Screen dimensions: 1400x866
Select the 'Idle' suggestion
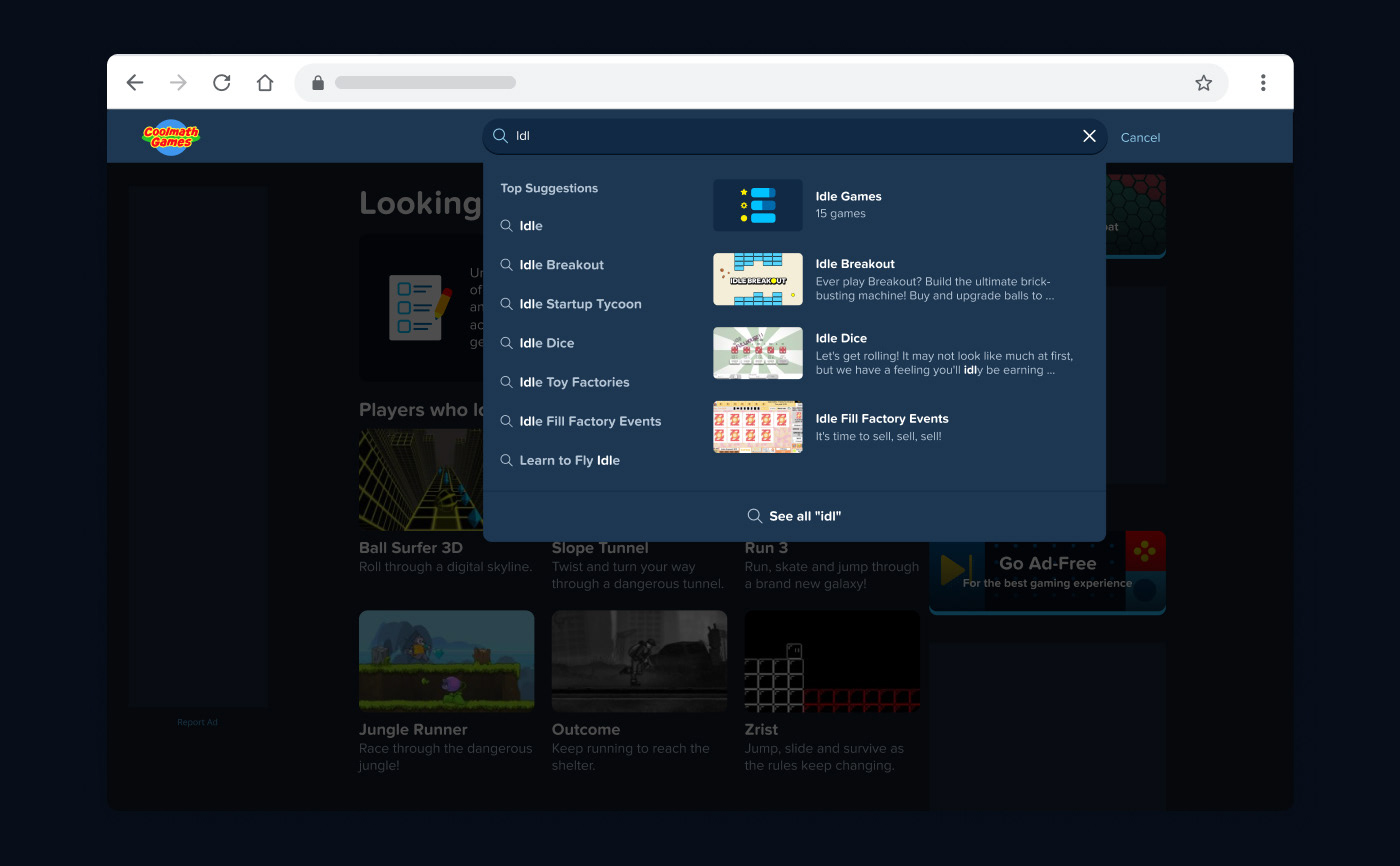coord(530,226)
